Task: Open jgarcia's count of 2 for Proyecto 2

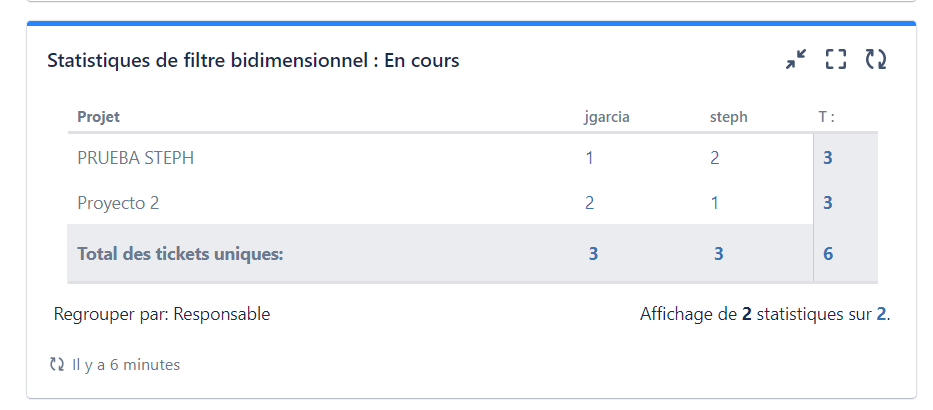Action: 590,203
